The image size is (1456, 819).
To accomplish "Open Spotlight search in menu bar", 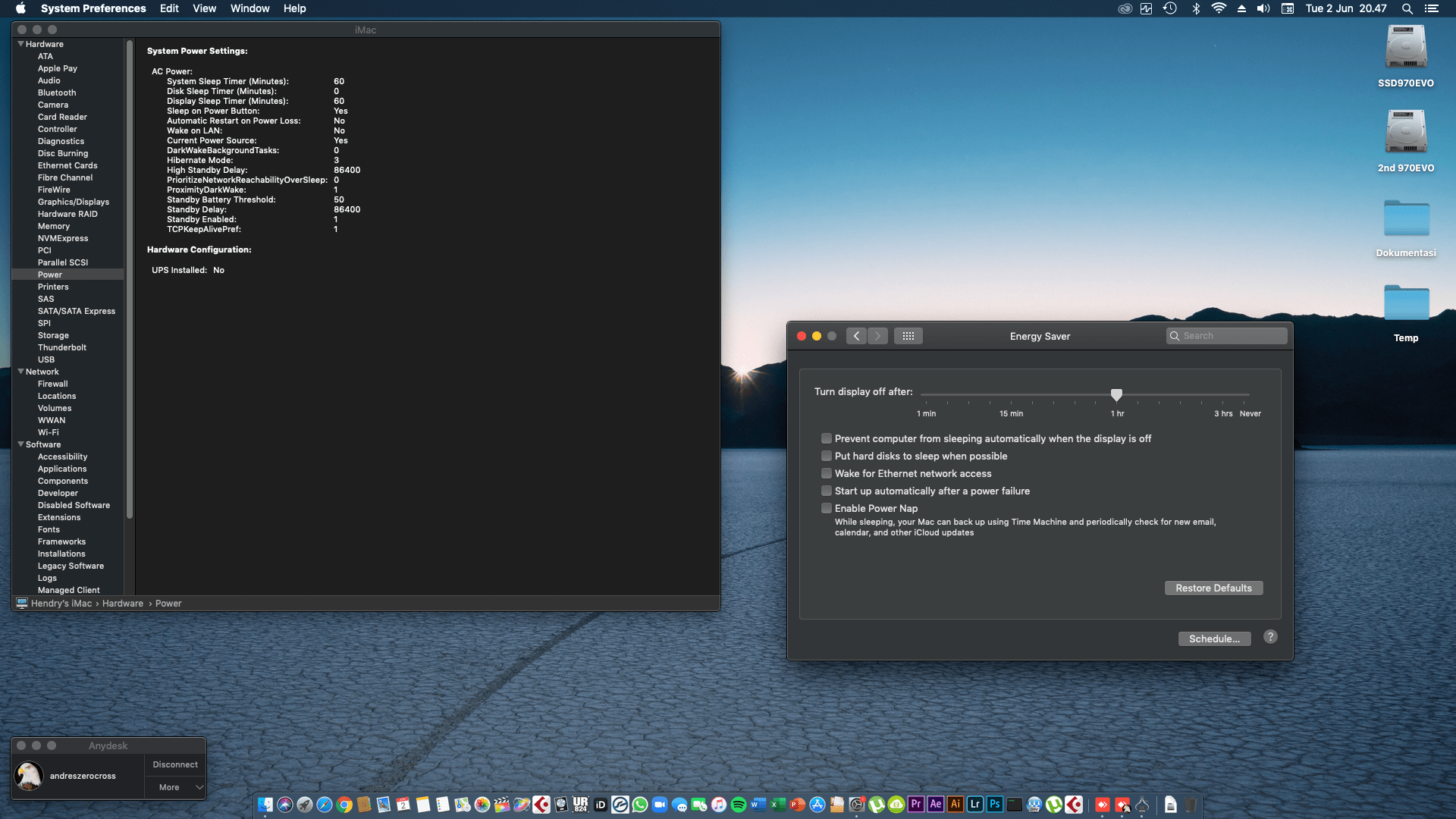I will click(1407, 8).
